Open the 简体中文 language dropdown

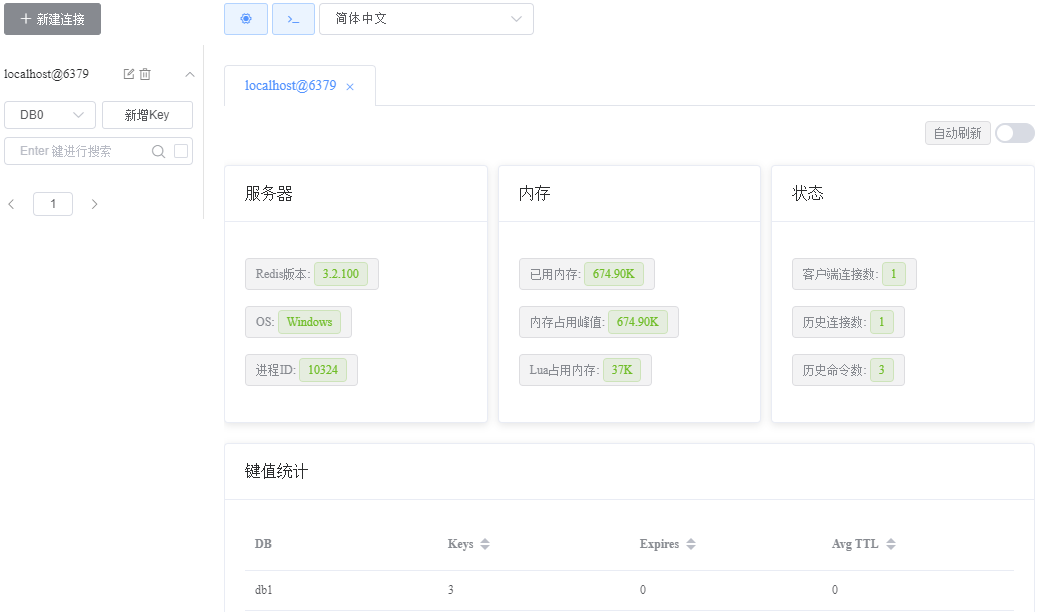[427, 19]
